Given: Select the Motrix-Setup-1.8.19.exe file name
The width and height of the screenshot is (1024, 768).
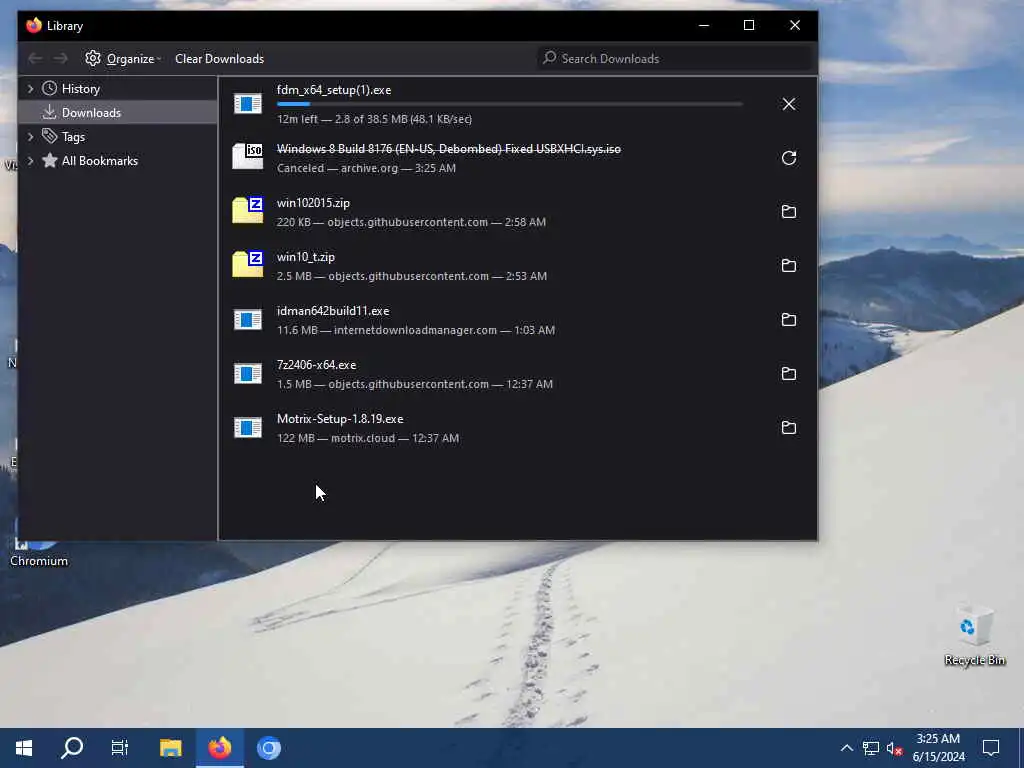Looking at the screenshot, I should pos(340,419).
